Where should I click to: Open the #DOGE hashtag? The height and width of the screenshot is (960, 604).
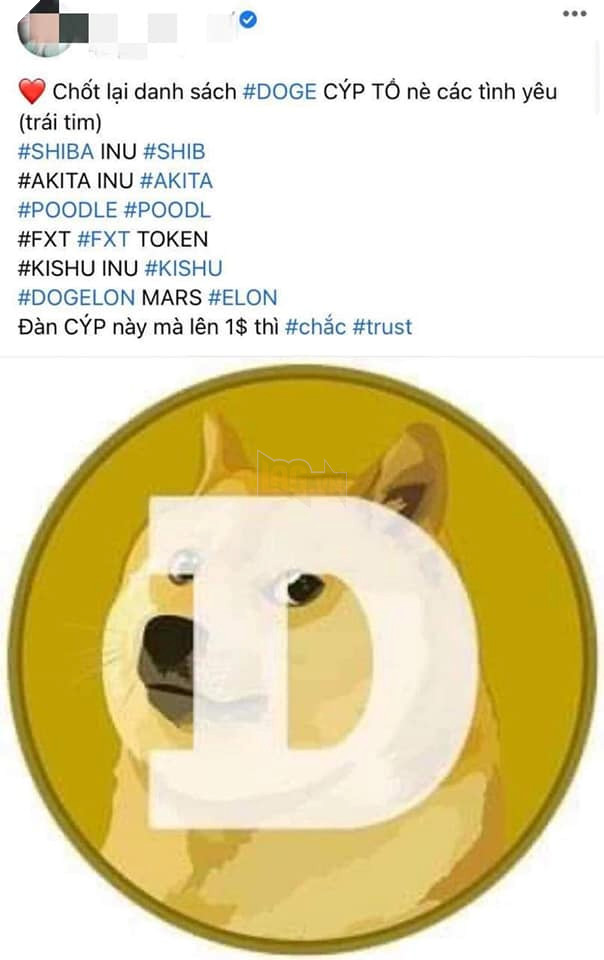coord(280,92)
